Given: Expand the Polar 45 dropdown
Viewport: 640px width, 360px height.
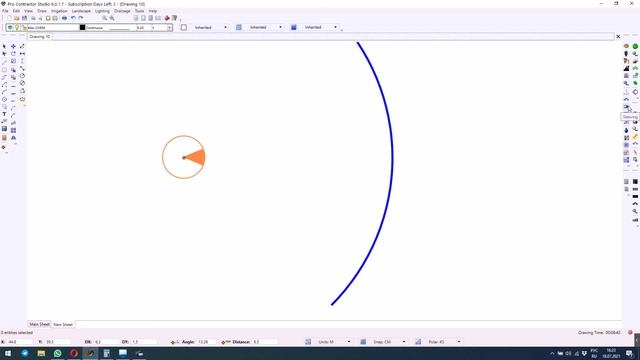Looking at the screenshot, I should (443, 342).
